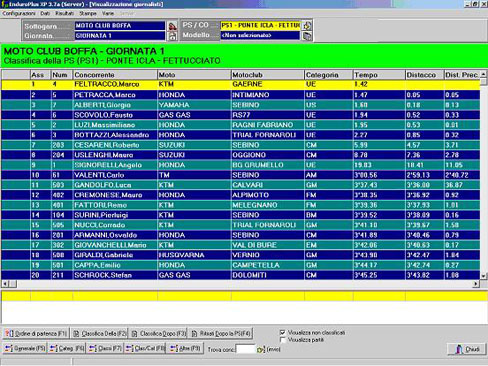The image size is (488, 366).
Task: Click the Chiudi button
Action: 466,349
